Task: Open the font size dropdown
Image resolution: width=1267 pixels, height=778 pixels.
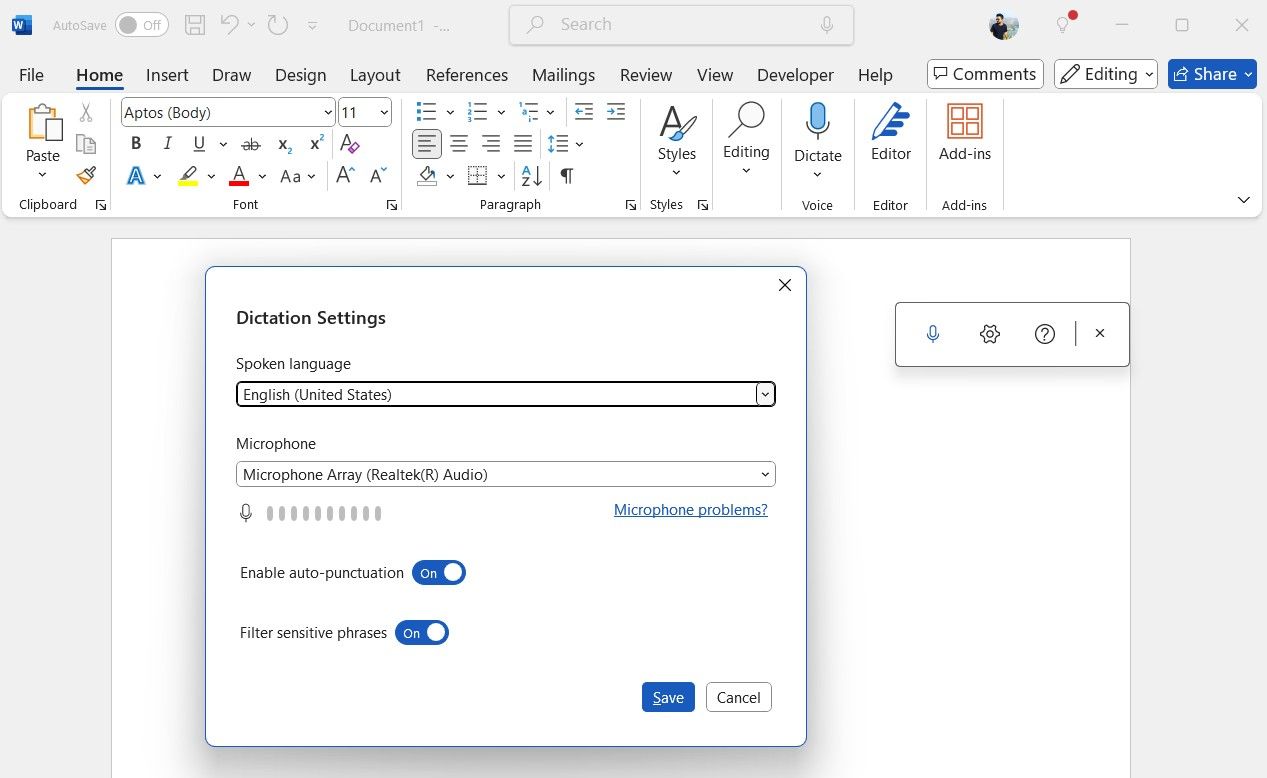Action: [382, 112]
